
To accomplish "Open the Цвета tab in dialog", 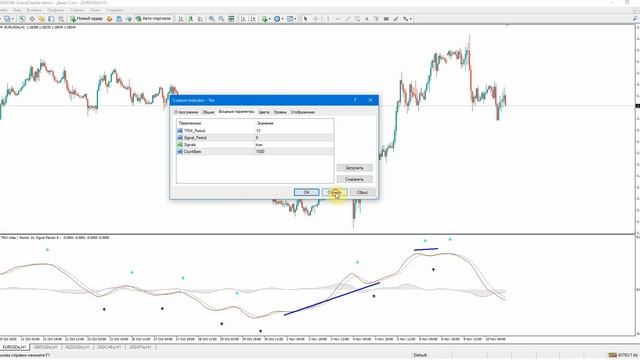I will (x=264, y=112).
